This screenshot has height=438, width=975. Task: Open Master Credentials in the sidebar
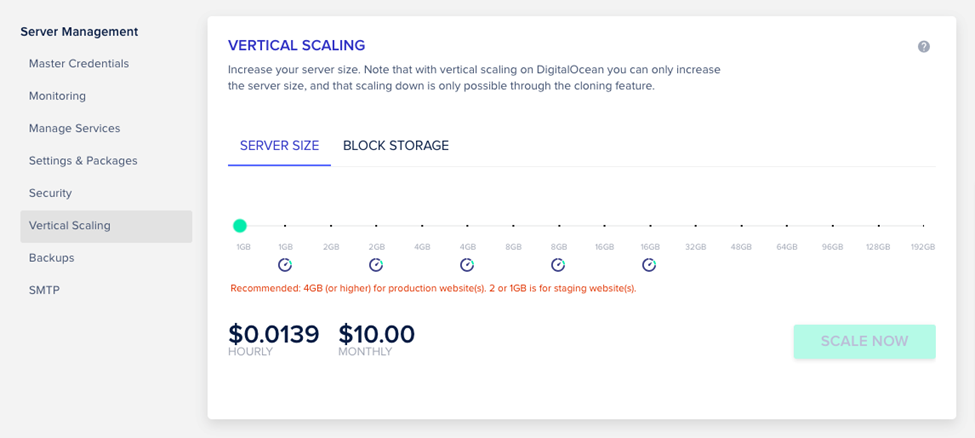pyautogui.click(x=79, y=64)
